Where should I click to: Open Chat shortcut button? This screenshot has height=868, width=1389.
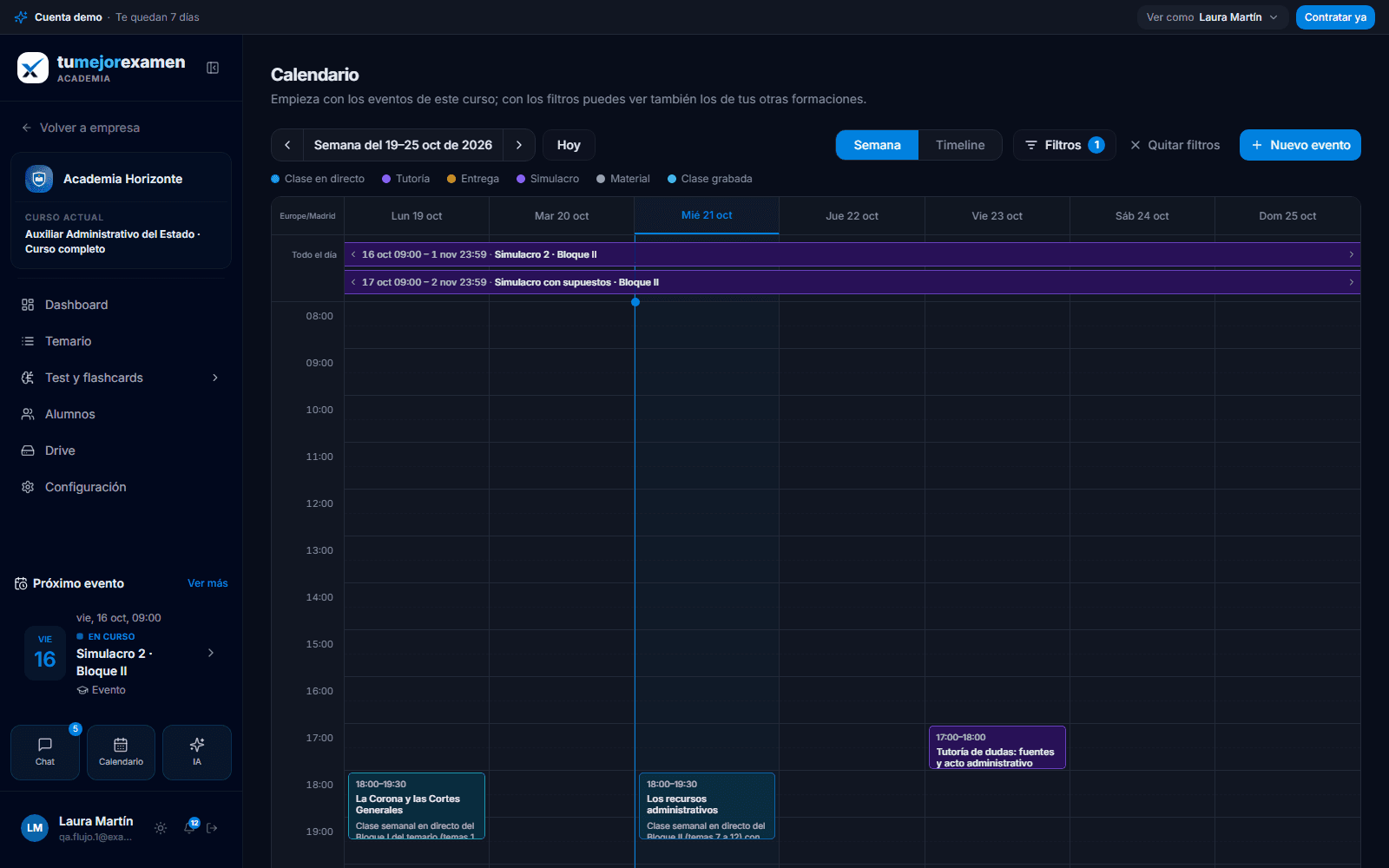tap(45, 753)
